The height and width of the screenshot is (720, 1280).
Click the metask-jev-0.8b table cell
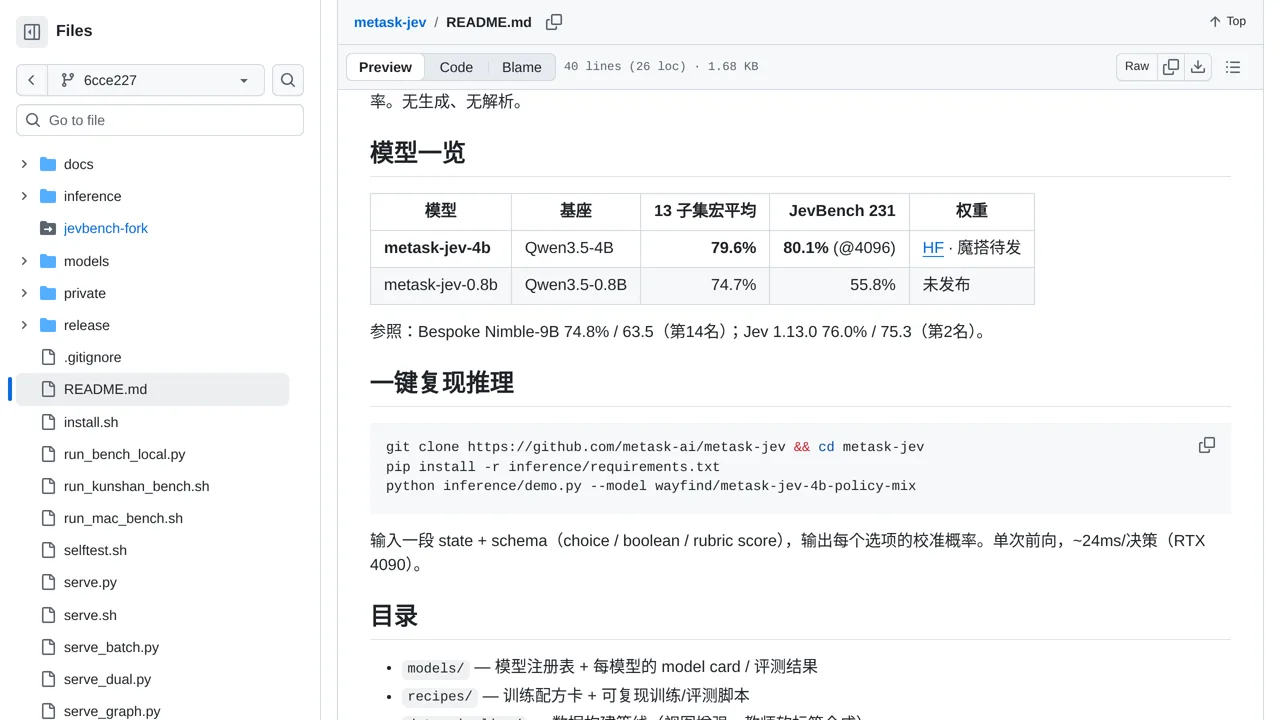click(441, 285)
